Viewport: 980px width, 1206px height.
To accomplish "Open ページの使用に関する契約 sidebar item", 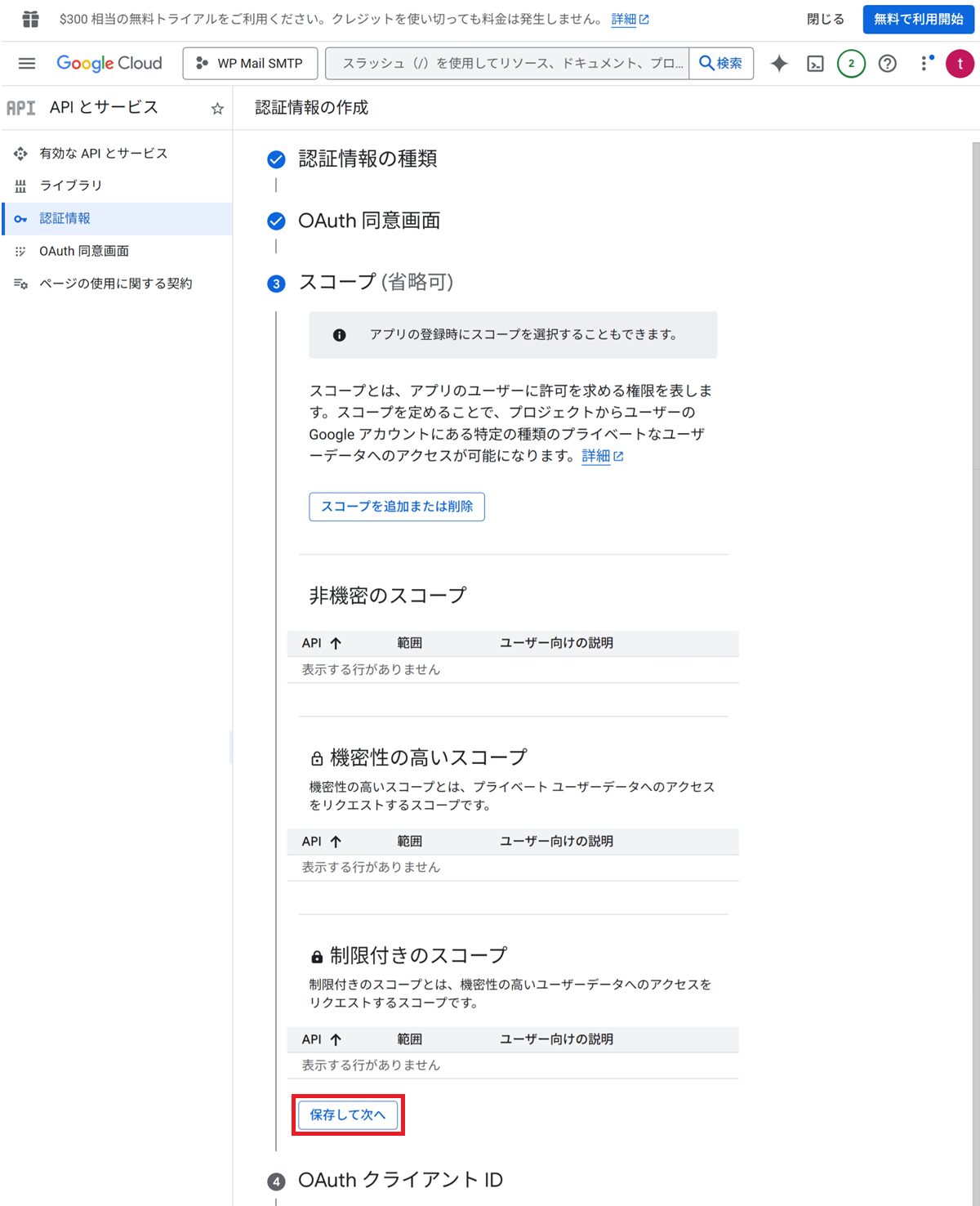I will pyautogui.click(x=115, y=284).
